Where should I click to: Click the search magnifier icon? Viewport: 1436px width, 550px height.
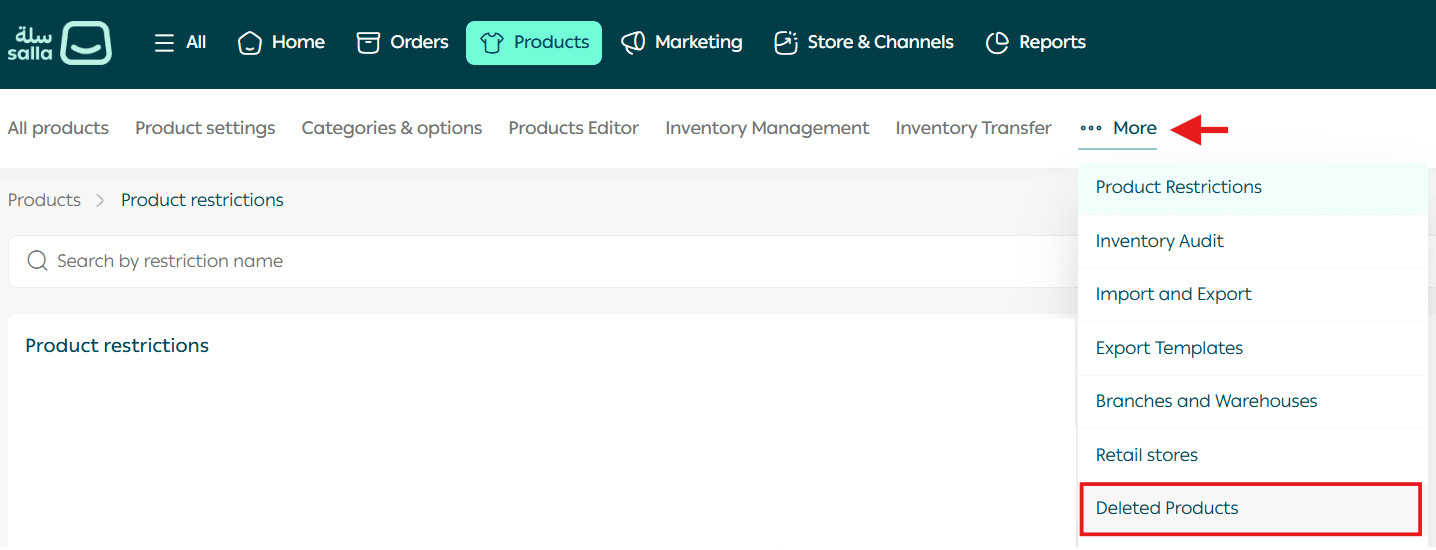(x=38, y=261)
